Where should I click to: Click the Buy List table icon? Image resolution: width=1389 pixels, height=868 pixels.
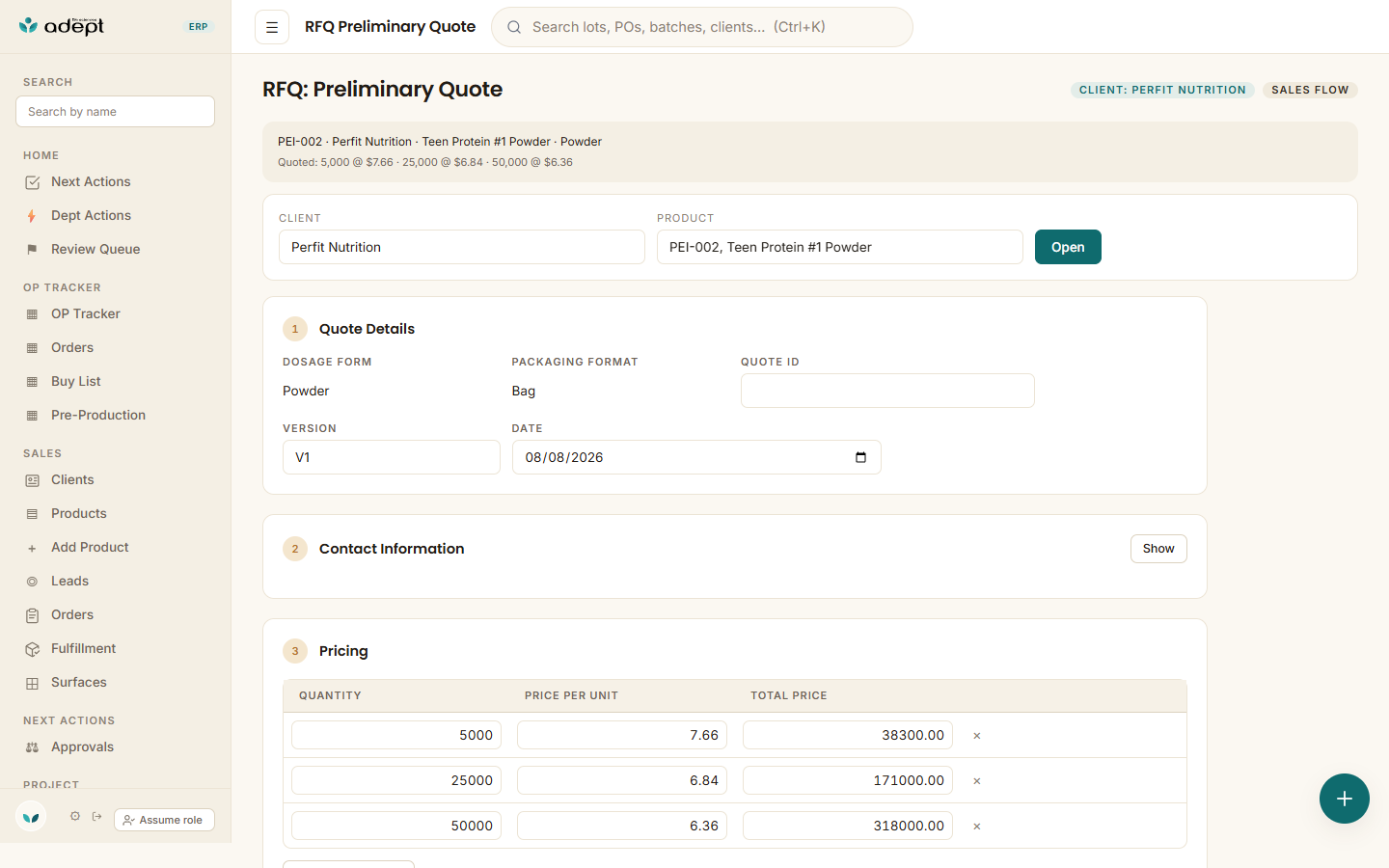click(x=32, y=382)
